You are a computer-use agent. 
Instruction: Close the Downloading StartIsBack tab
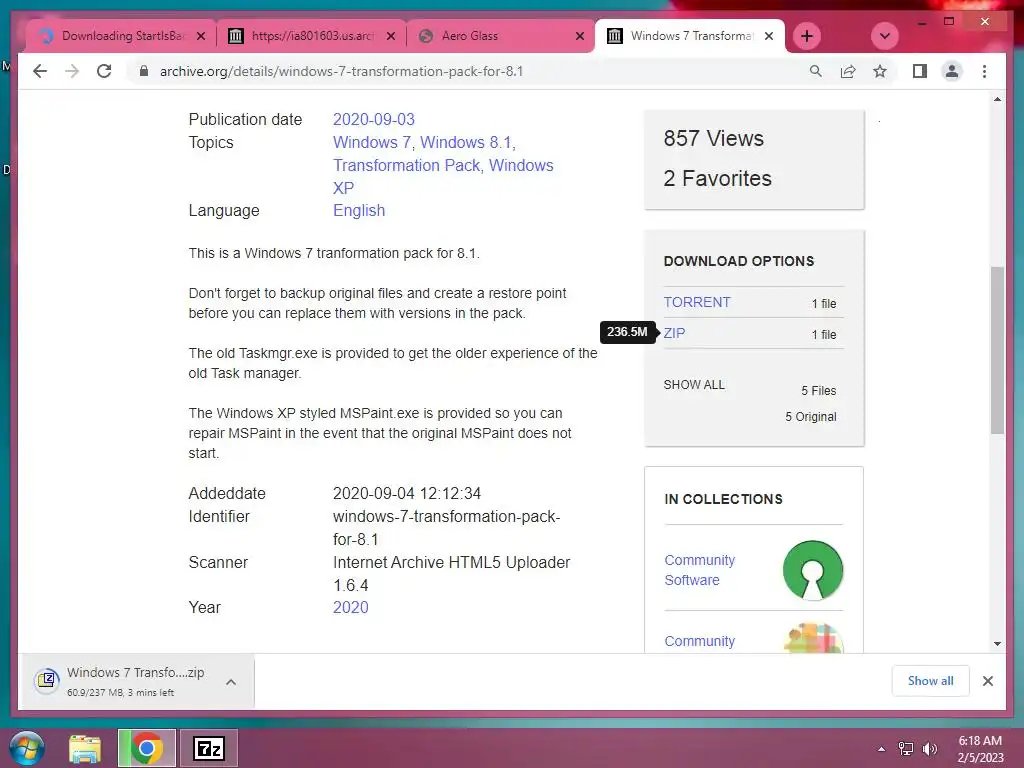pyautogui.click(x=201, y=37)
